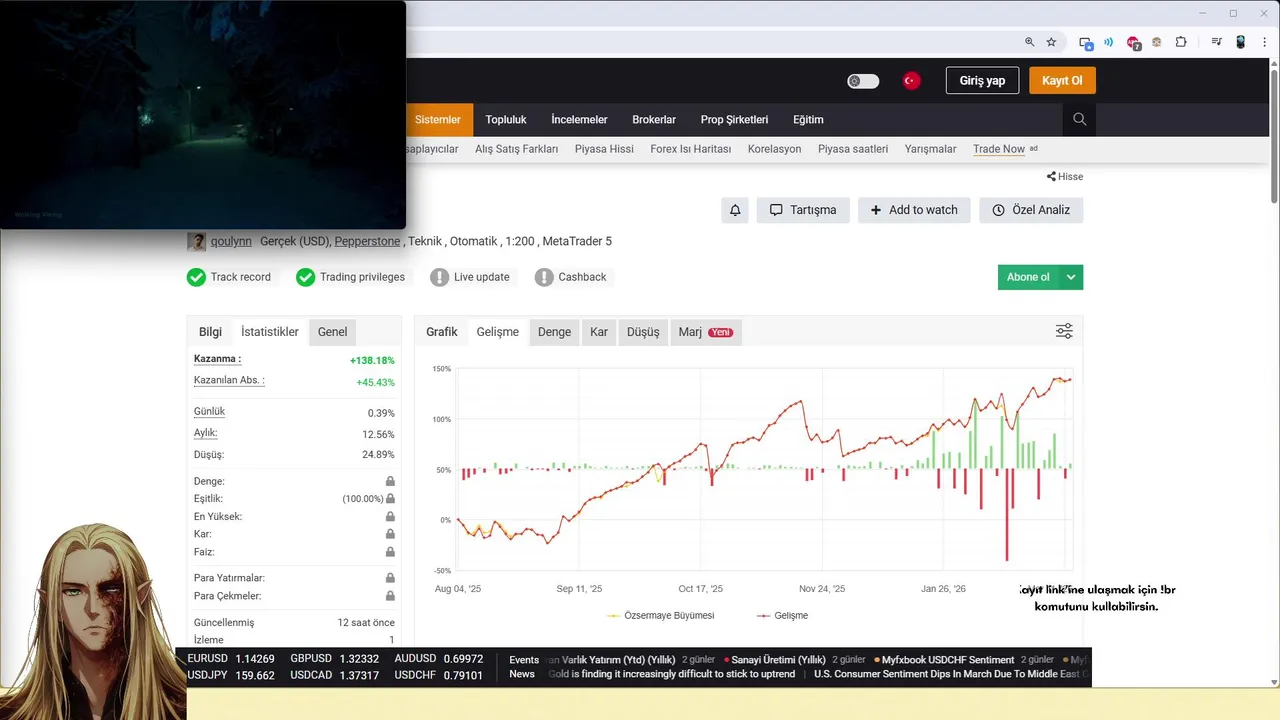Open the Tartışma discussion button

click(803, 210)
